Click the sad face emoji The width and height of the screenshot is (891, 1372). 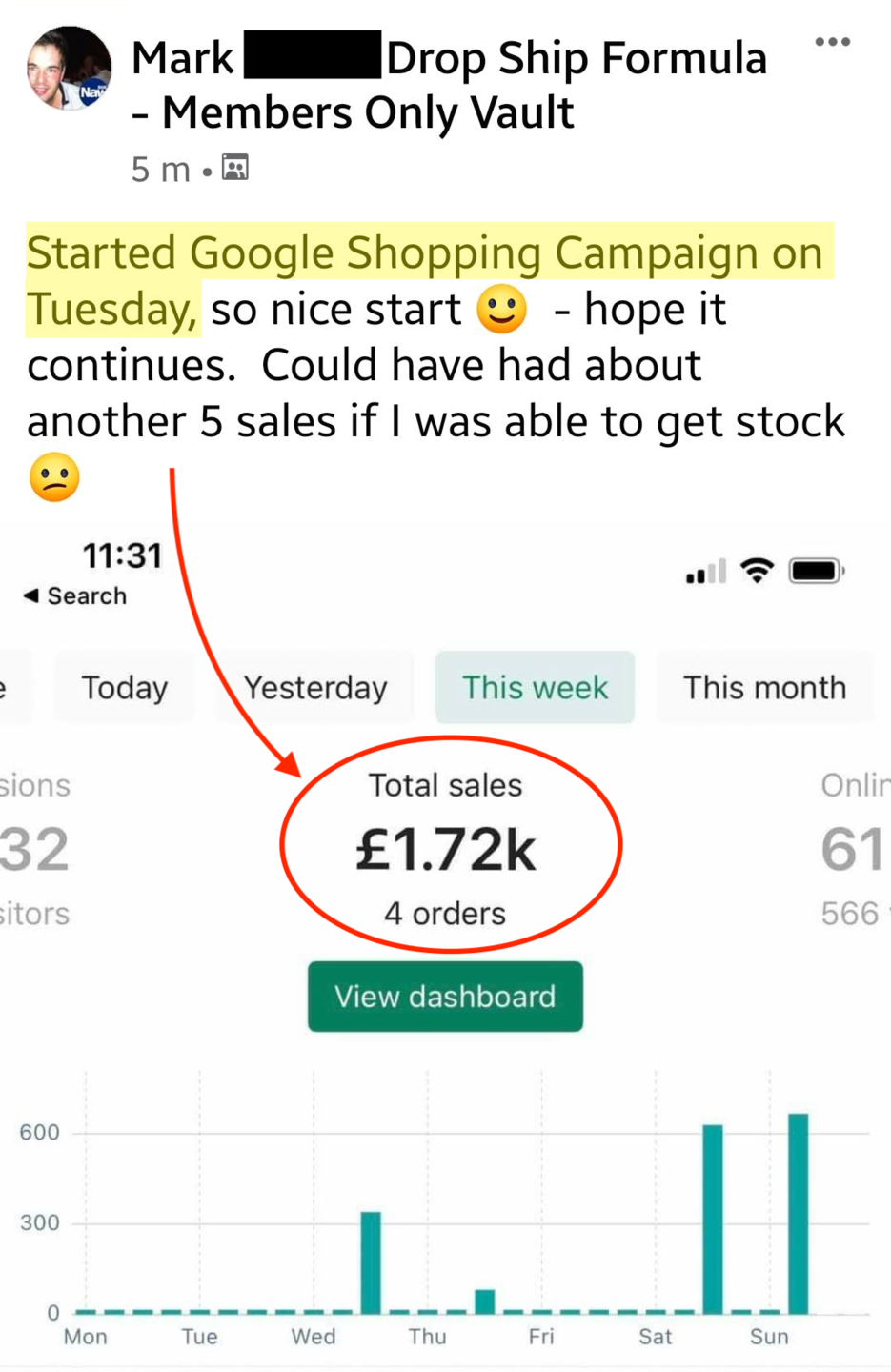tap(54, 476)
